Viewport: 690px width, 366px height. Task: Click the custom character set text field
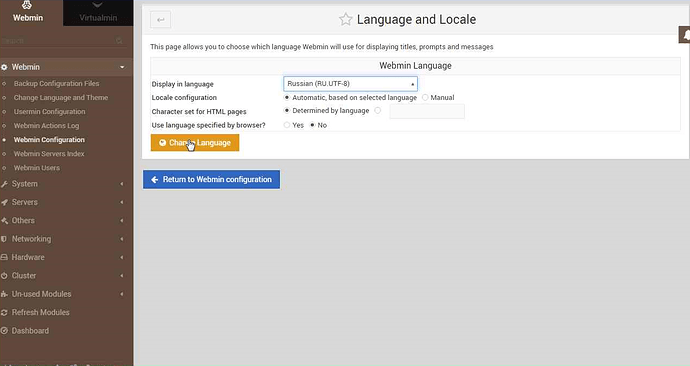427,111
